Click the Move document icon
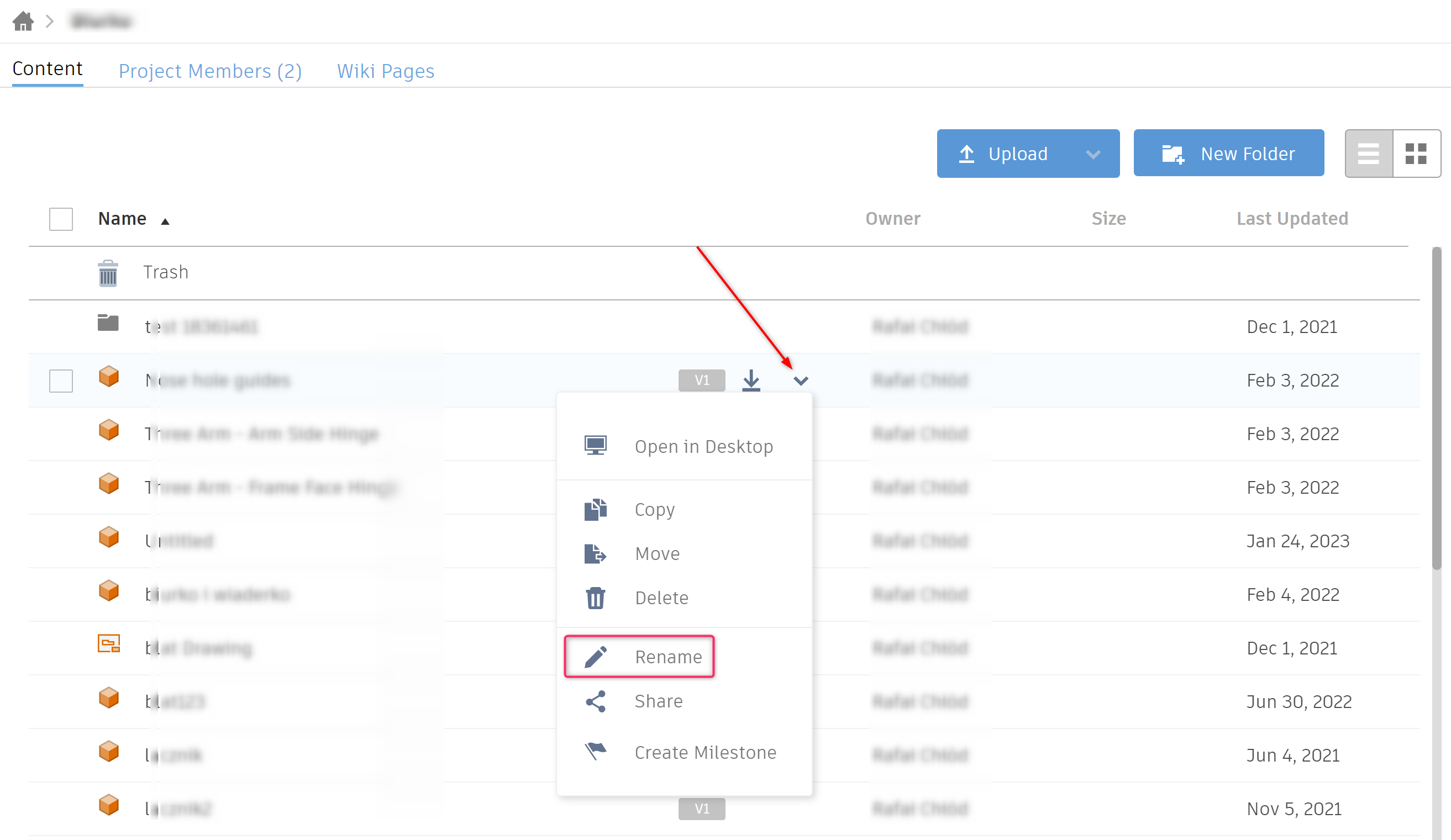Viewport: 1451px width, 840px height. click(596, 553)
